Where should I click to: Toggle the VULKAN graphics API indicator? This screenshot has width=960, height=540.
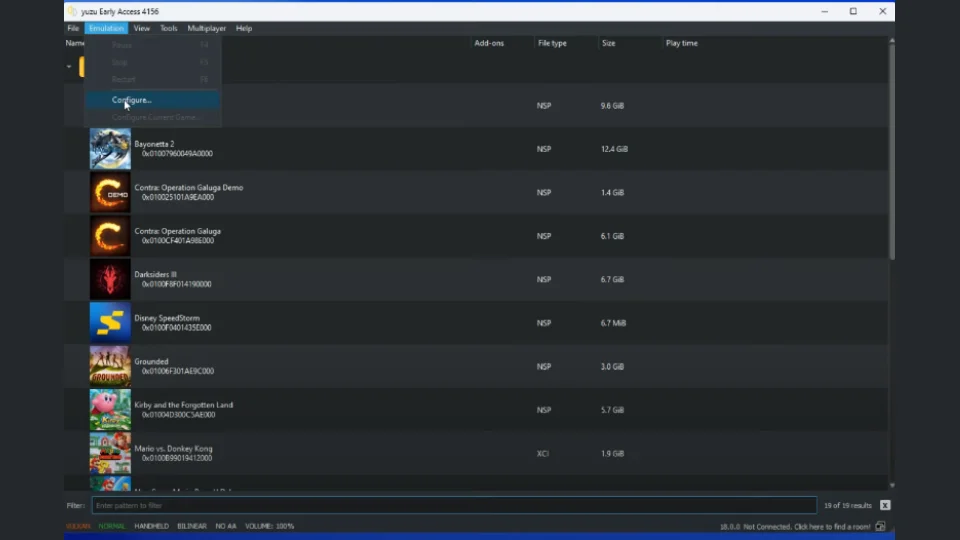coord(78,526)
